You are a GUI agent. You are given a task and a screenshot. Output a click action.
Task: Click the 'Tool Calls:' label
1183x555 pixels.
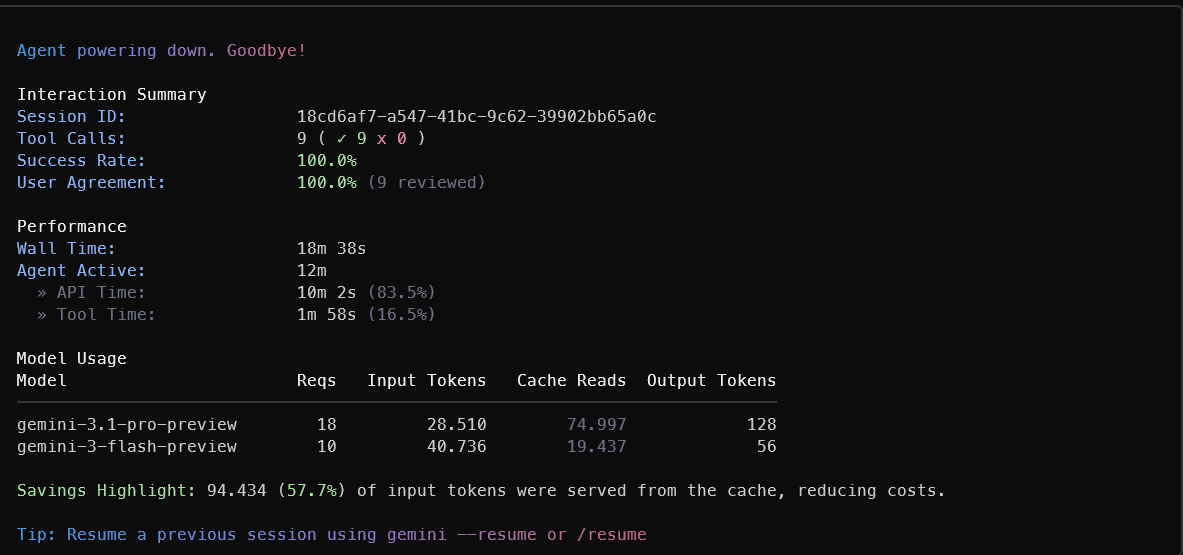72,139
